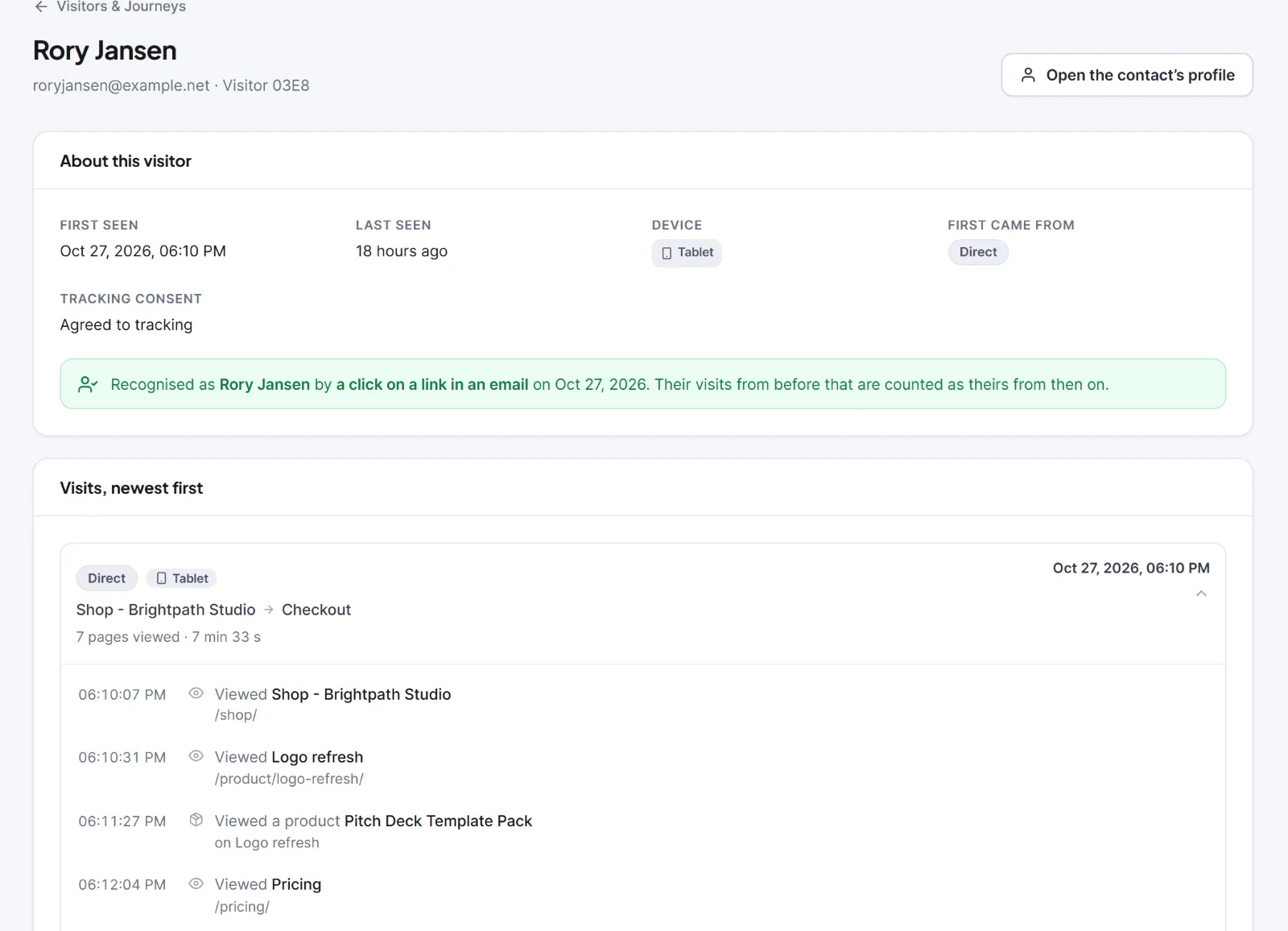
Task: Click 'a click on a link in an email' text
Action: click(x=432, y=385)
